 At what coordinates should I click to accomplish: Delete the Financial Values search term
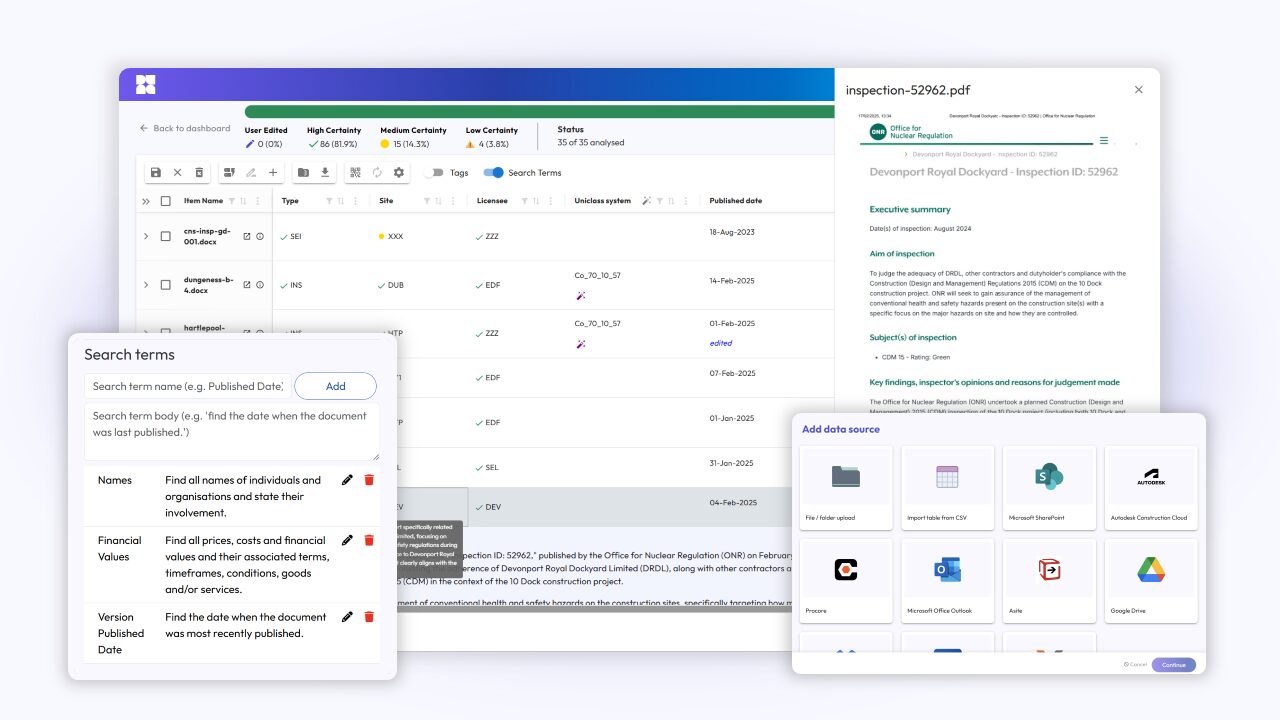click(369, 540)
